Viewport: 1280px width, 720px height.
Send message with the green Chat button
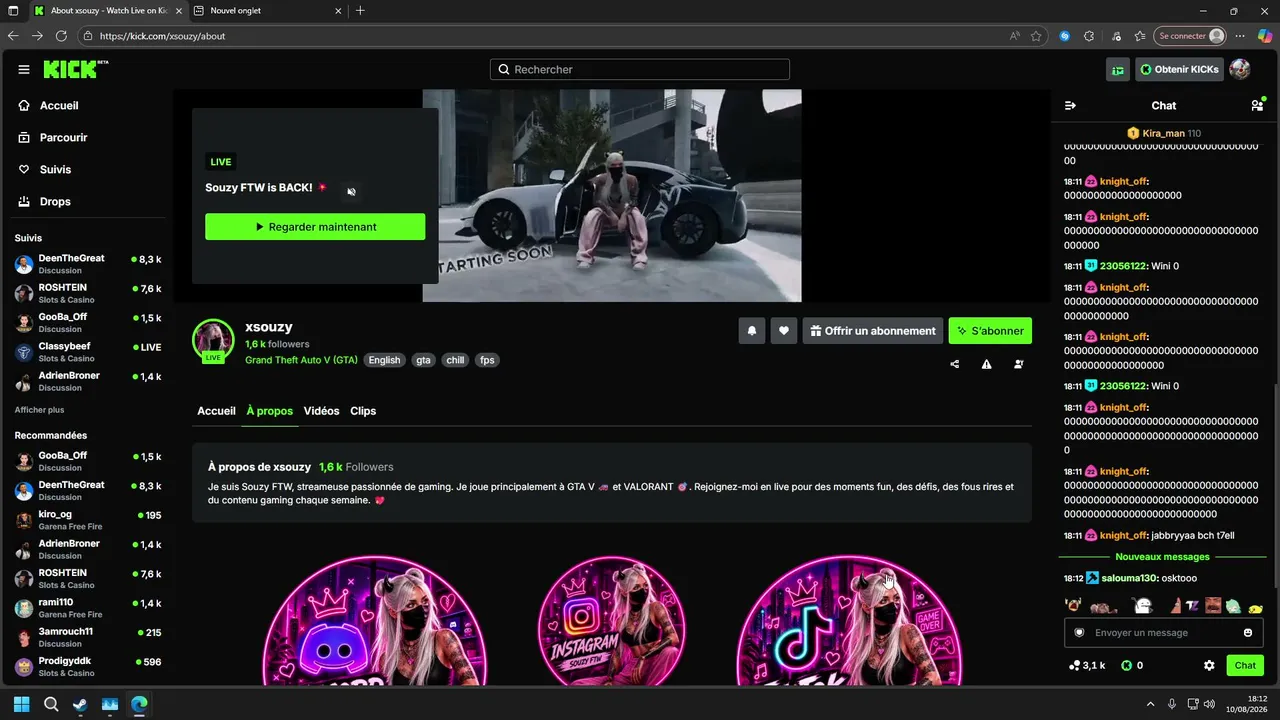coord(1245,665)
